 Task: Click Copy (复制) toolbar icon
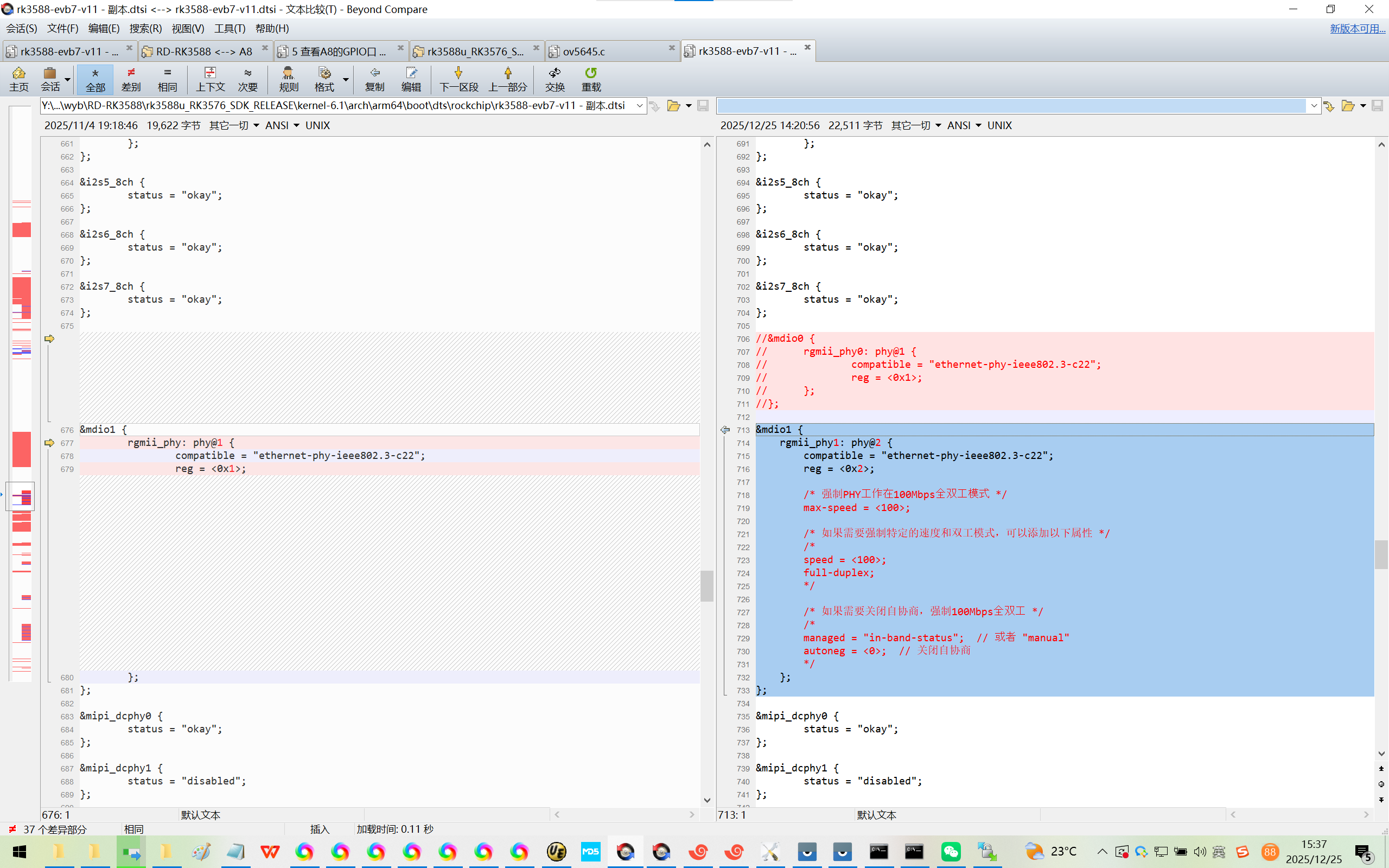374,79
